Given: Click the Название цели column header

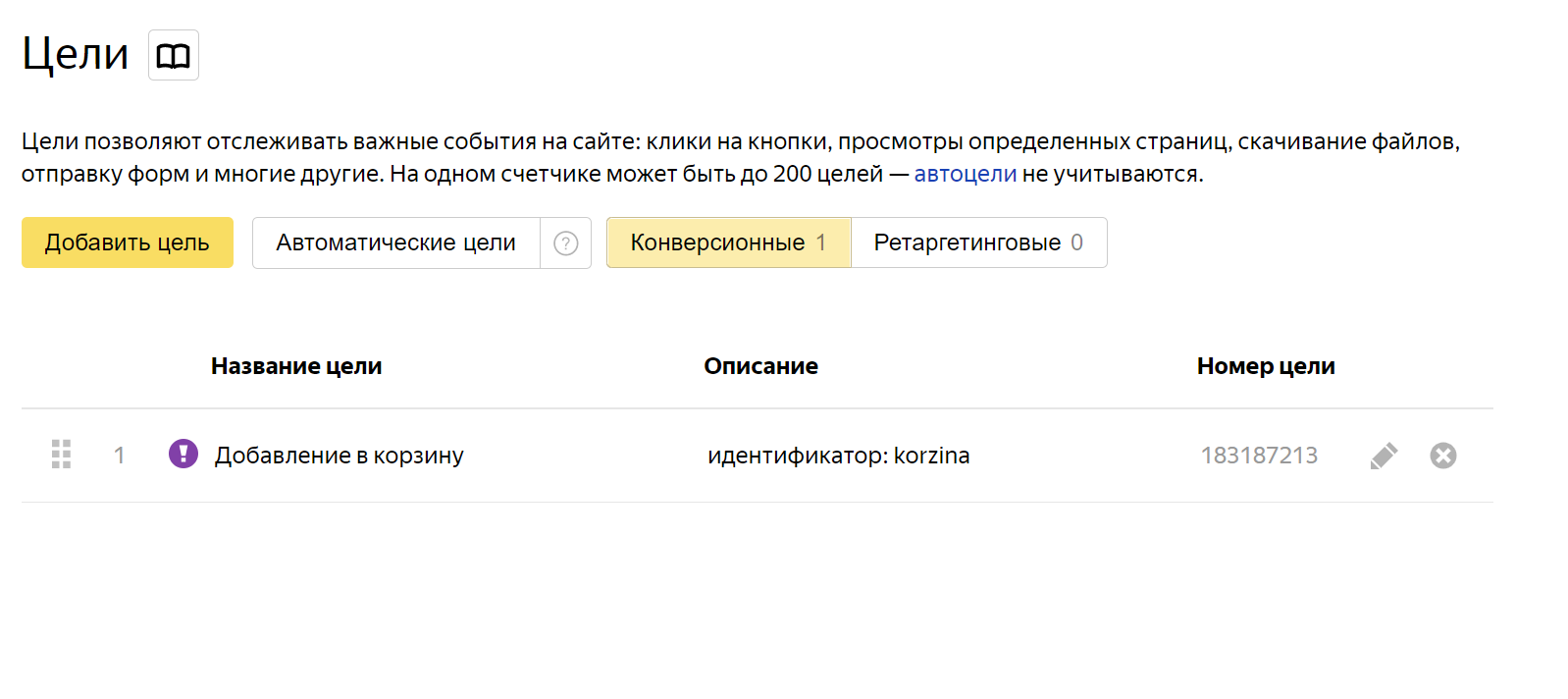Looking at the screenshot, I should click(296, 366).
